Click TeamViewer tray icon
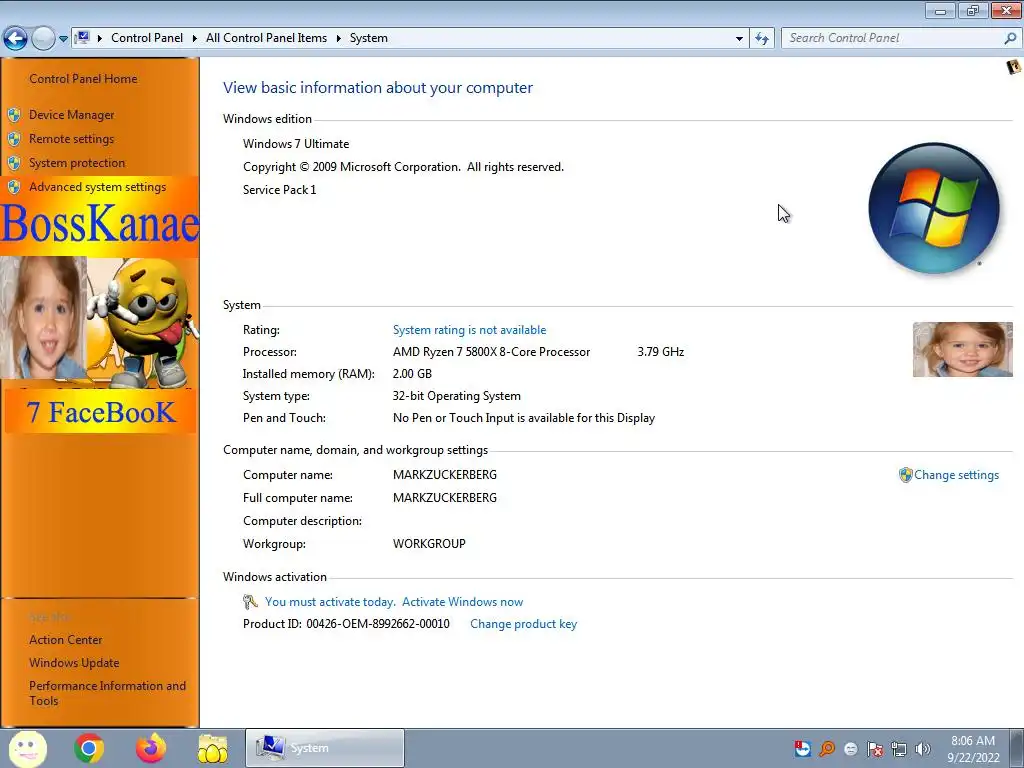Image resolution: width=1024 pixels, height=768 pixels. tap(803, 749)
